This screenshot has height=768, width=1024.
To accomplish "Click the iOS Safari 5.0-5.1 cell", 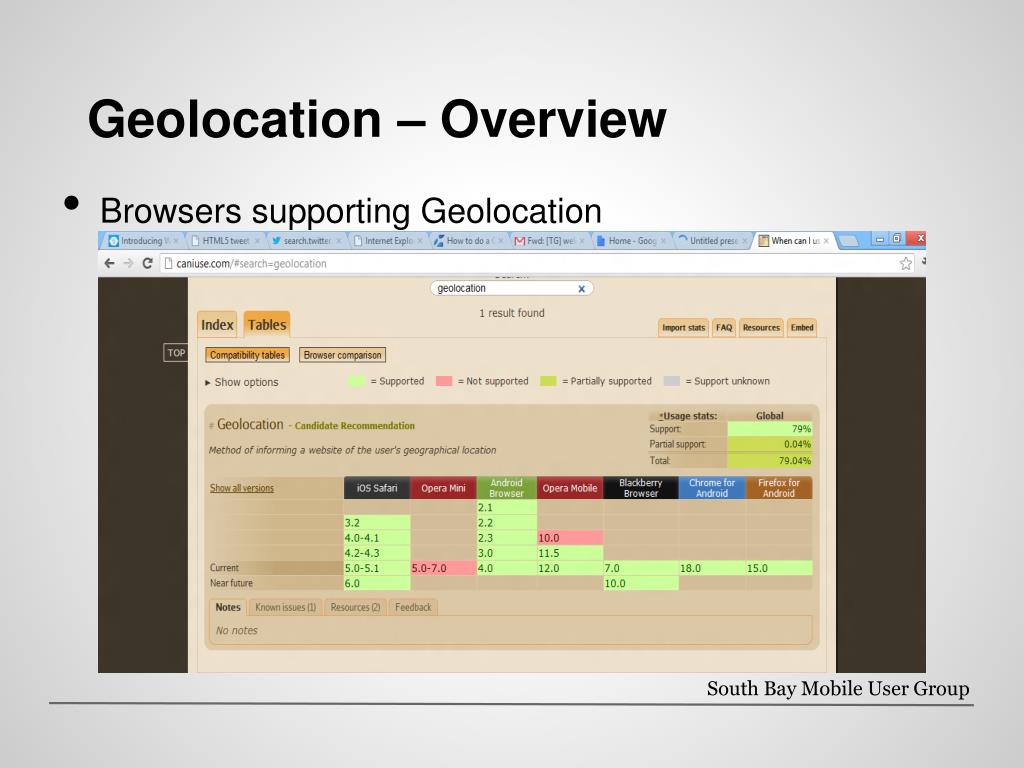I will pyautogui.click(x=377, y=568).
